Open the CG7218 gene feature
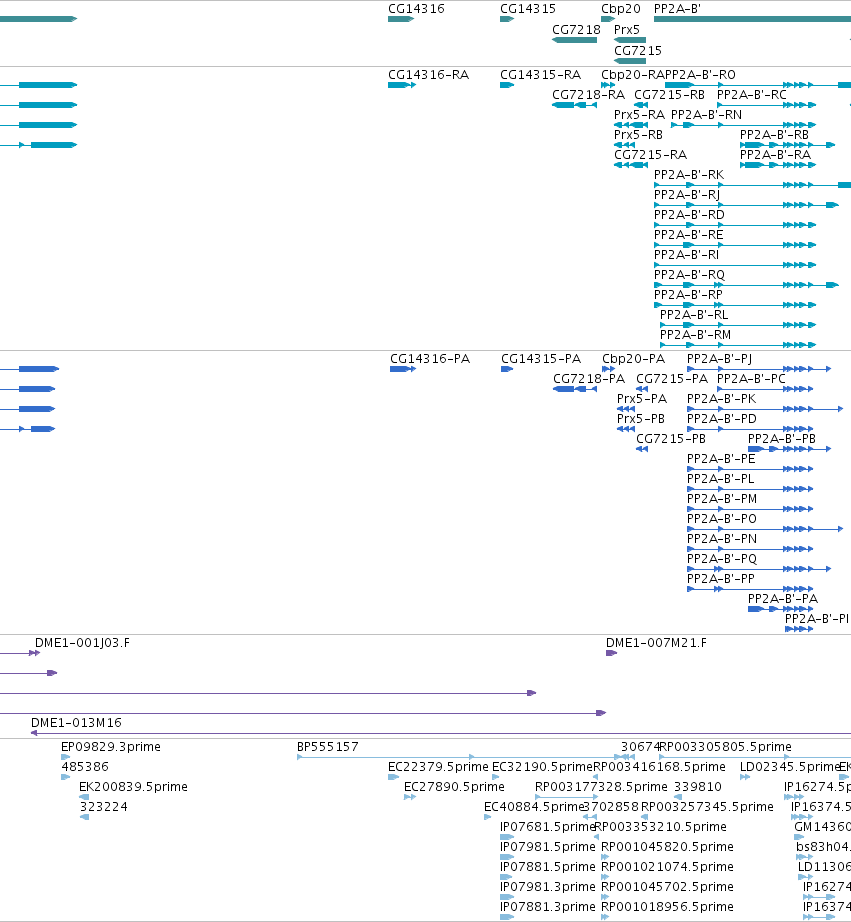Image resolution: width=851 pixels, height=922 pixels. 575,40
